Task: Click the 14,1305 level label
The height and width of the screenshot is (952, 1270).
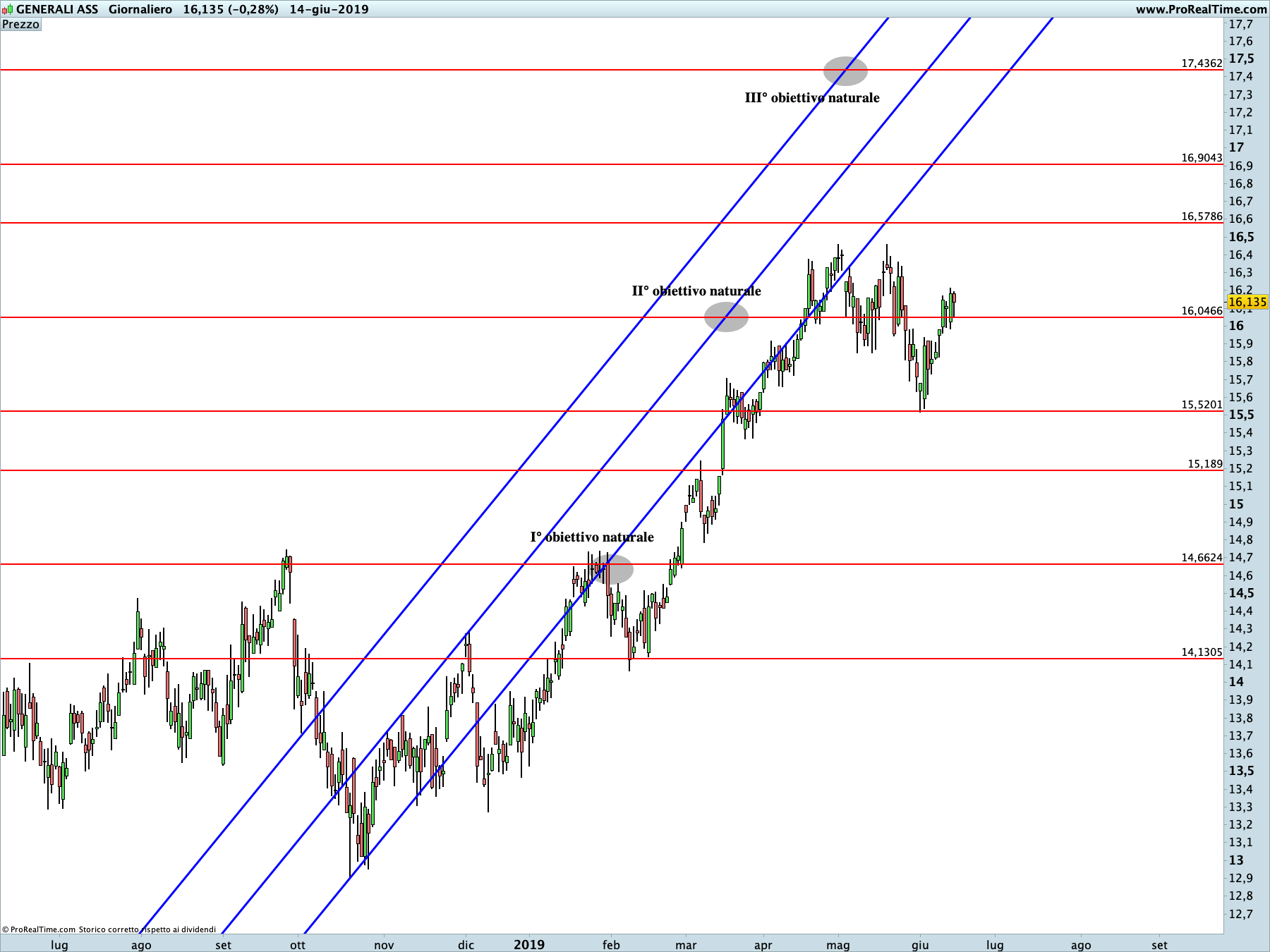Action: pyautogui.click(x=1202, y=652)
